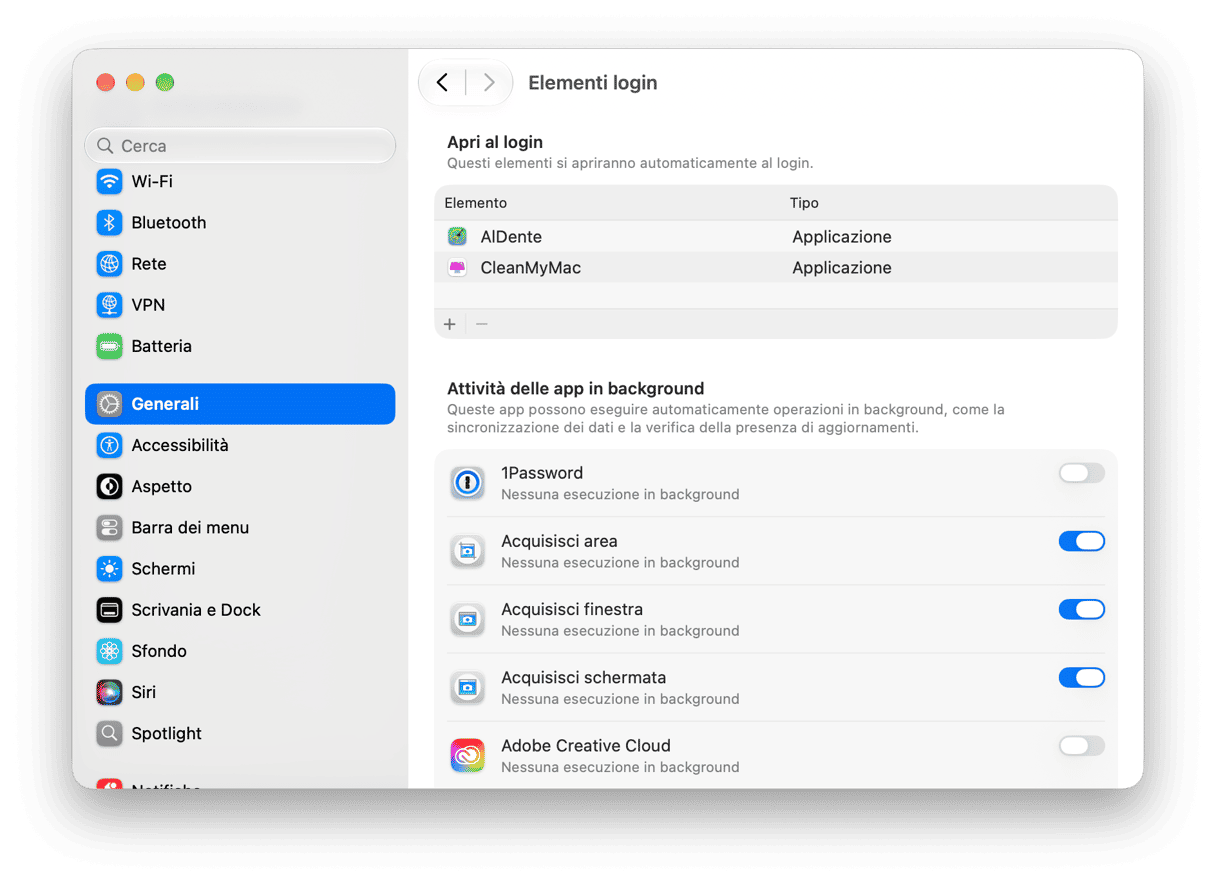1216x884 pixels.
Task: Sort by the Tipo column header
Action: 804,202
